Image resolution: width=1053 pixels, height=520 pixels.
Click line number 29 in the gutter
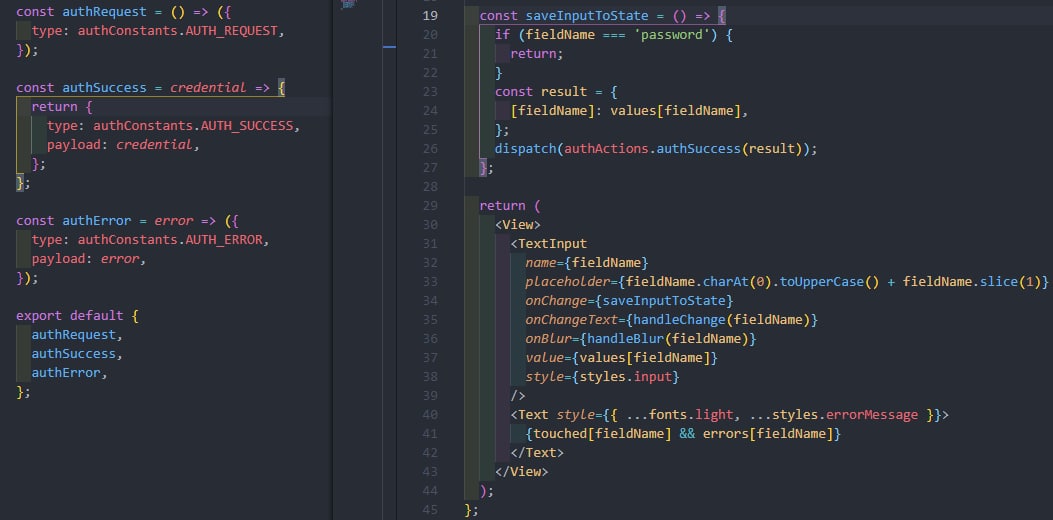(430, 206)
